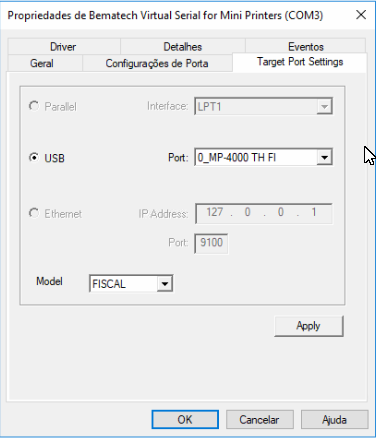This screenshot has height=438, width=377.
Task: Click the 0_MP-4000 TH FI port text
Action: click(237, 157)
